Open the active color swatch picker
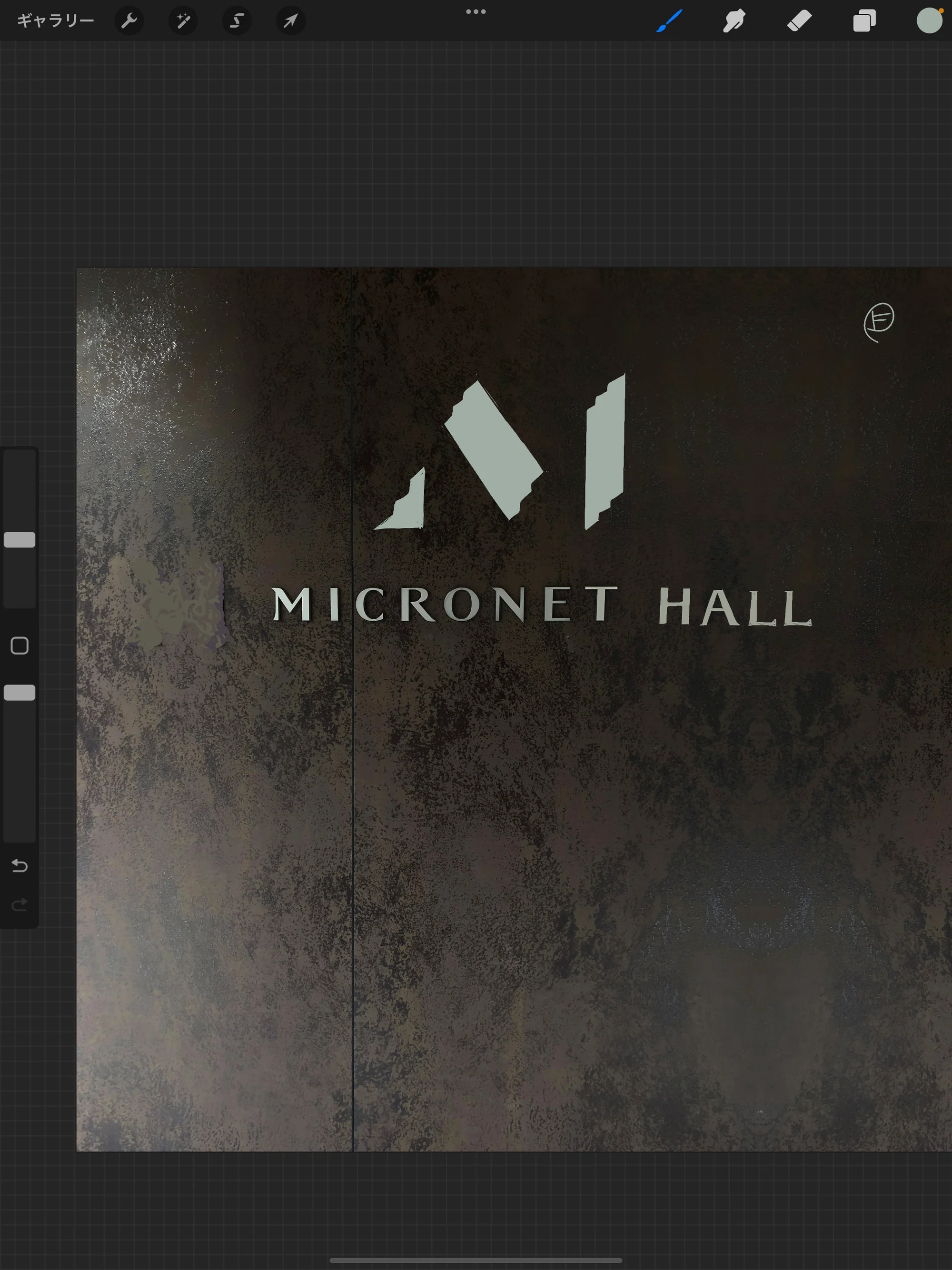This screenshot has width=952, height=1270. pyautogui.click(x=930, y=20)
